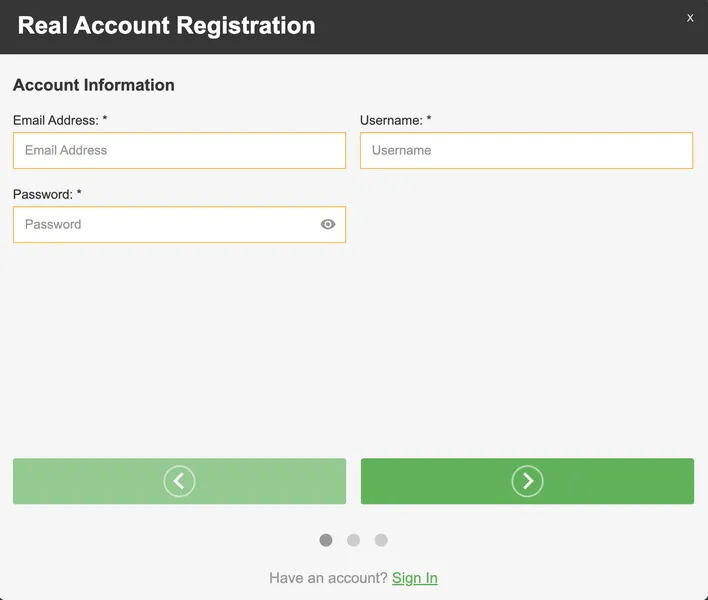
Task: Click the Account Information section heading
Action: (94, 85)
